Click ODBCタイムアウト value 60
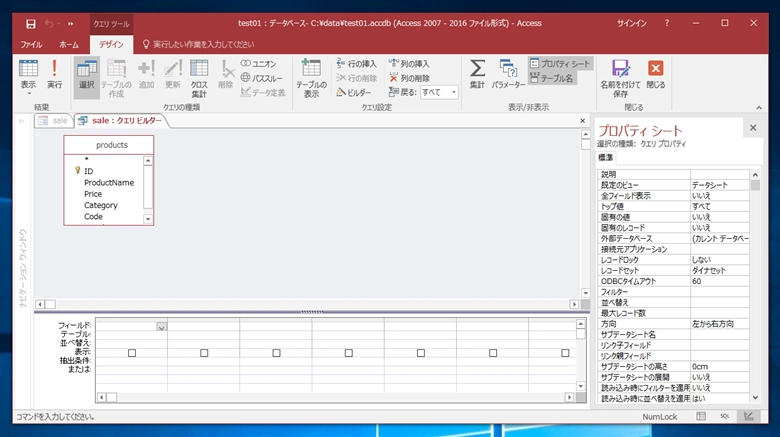Viewport: 780px width, 437px height. tap(719, 281)
